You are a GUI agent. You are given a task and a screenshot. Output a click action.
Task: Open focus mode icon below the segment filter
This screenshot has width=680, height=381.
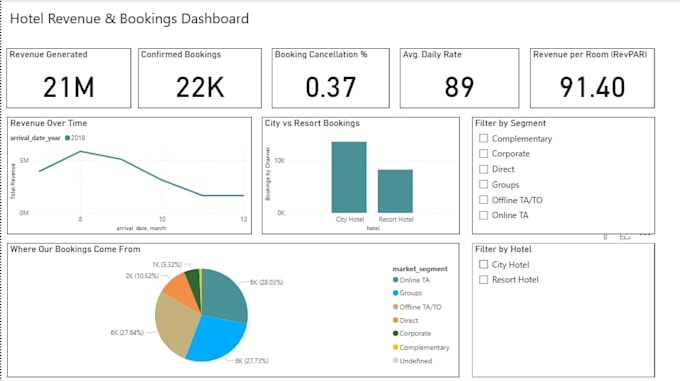coord(625,237)
